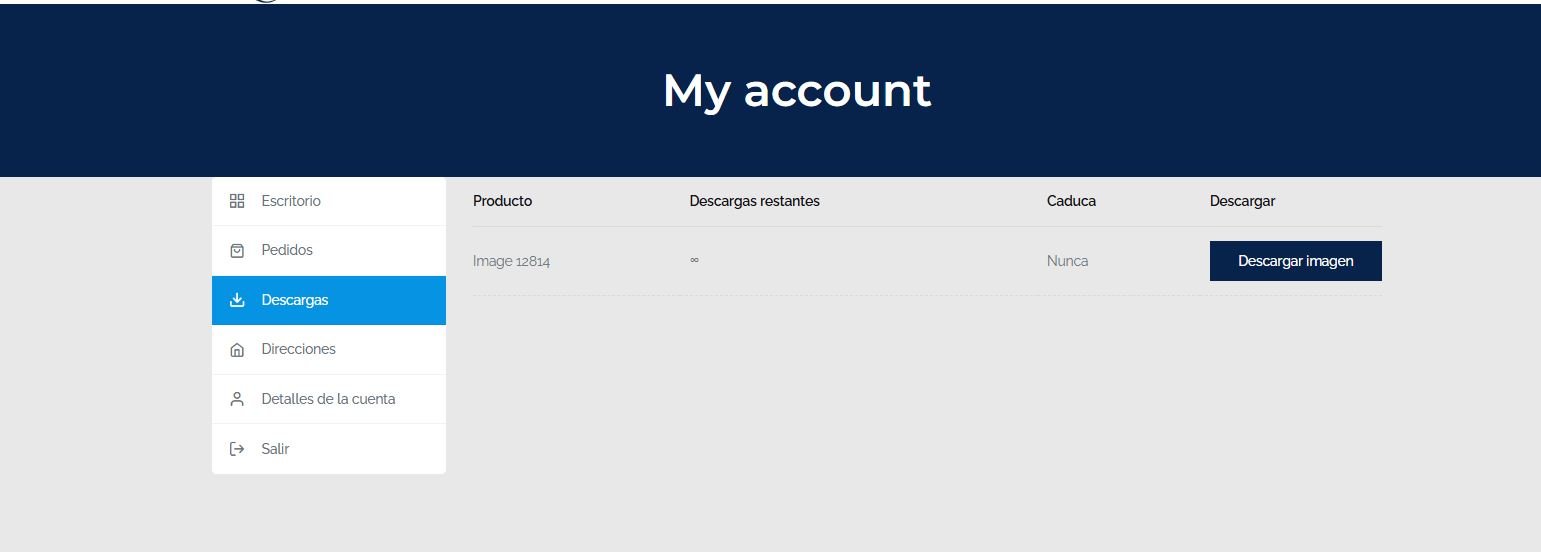Viewport: 1541px width, 552px height.
Task: Open the Escritorio menu item
Action: pos(291,201)
